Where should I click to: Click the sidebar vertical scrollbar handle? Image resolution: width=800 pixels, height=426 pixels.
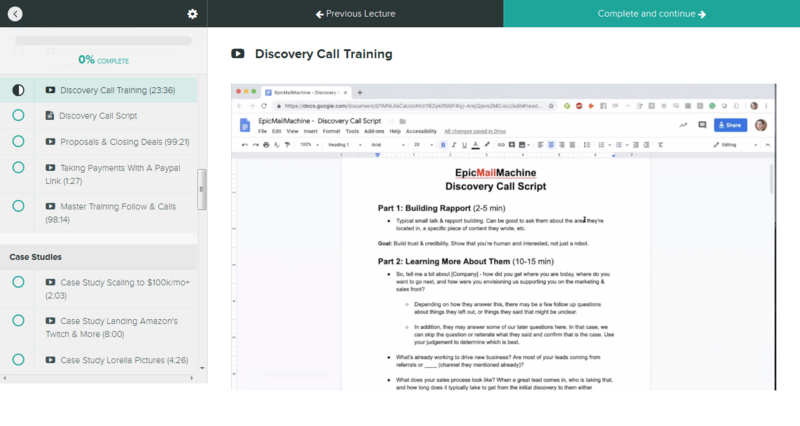[x=202, y=189]
